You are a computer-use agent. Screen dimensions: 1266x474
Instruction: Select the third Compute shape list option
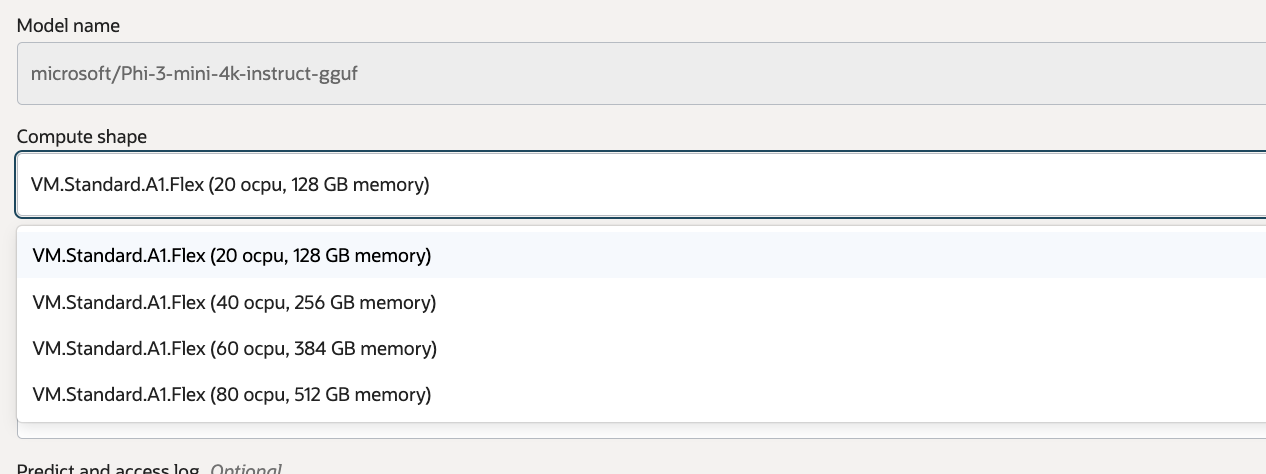tap(234, 348)
